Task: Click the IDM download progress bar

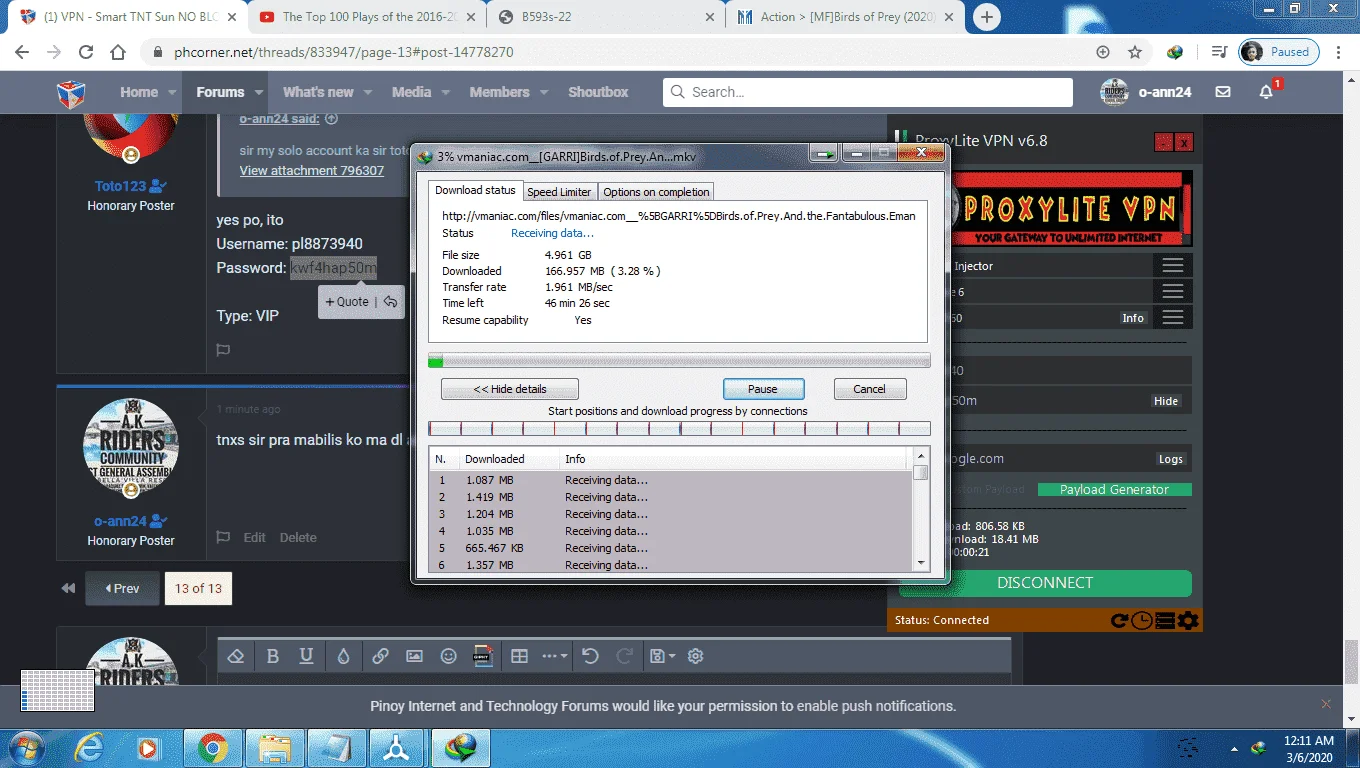Action: coord(679,360)
